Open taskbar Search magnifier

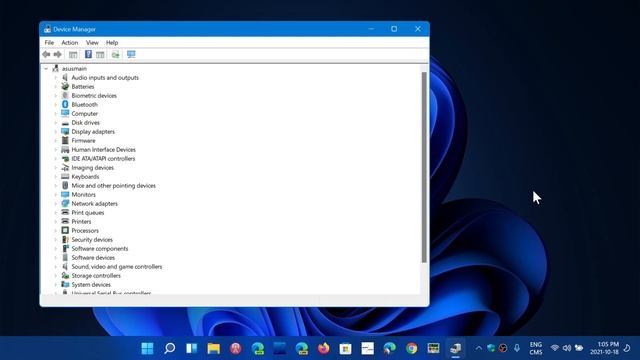[x=169, y=348]
